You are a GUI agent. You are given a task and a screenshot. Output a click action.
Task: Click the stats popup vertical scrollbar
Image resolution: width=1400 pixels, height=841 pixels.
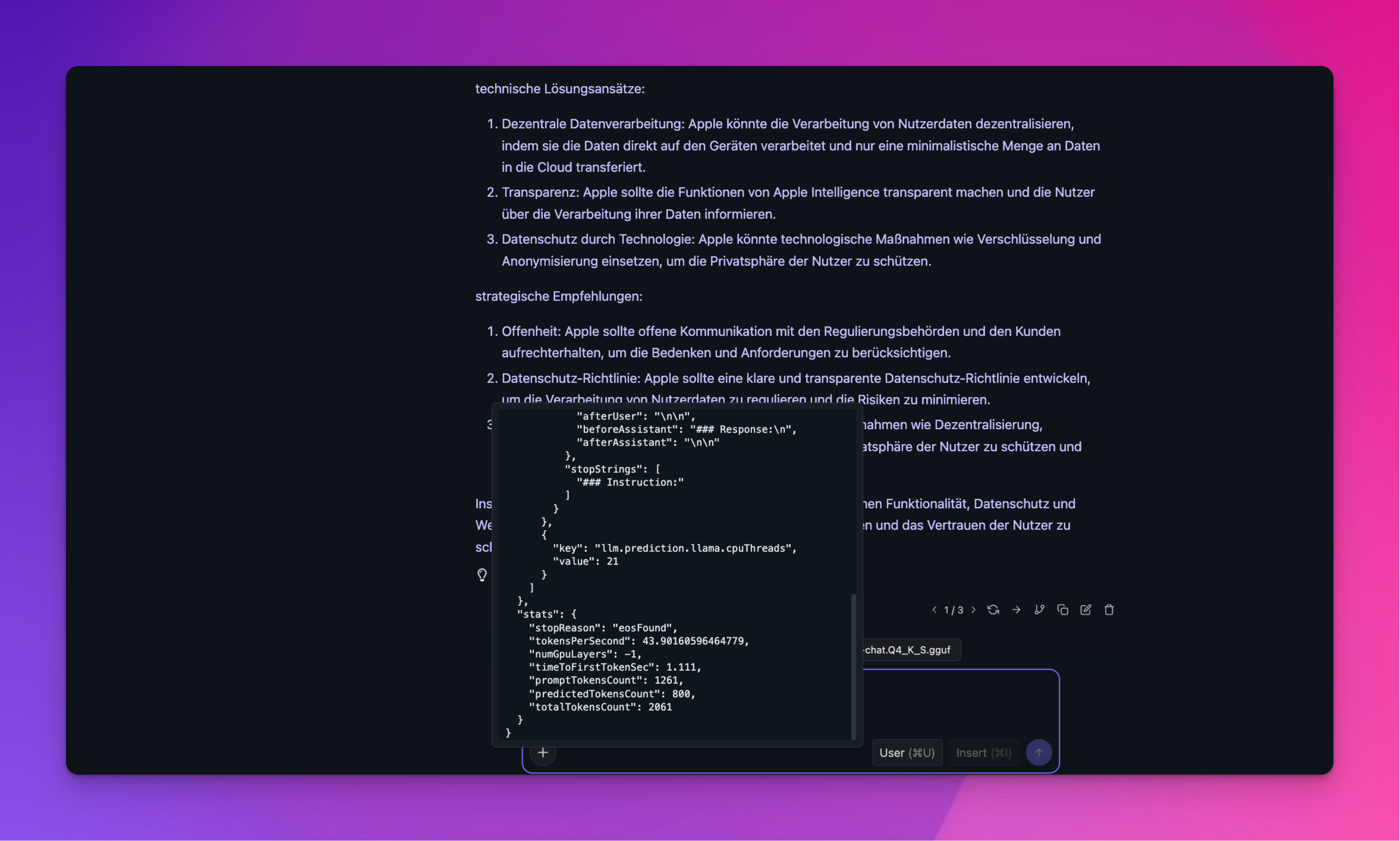[853, 667]
